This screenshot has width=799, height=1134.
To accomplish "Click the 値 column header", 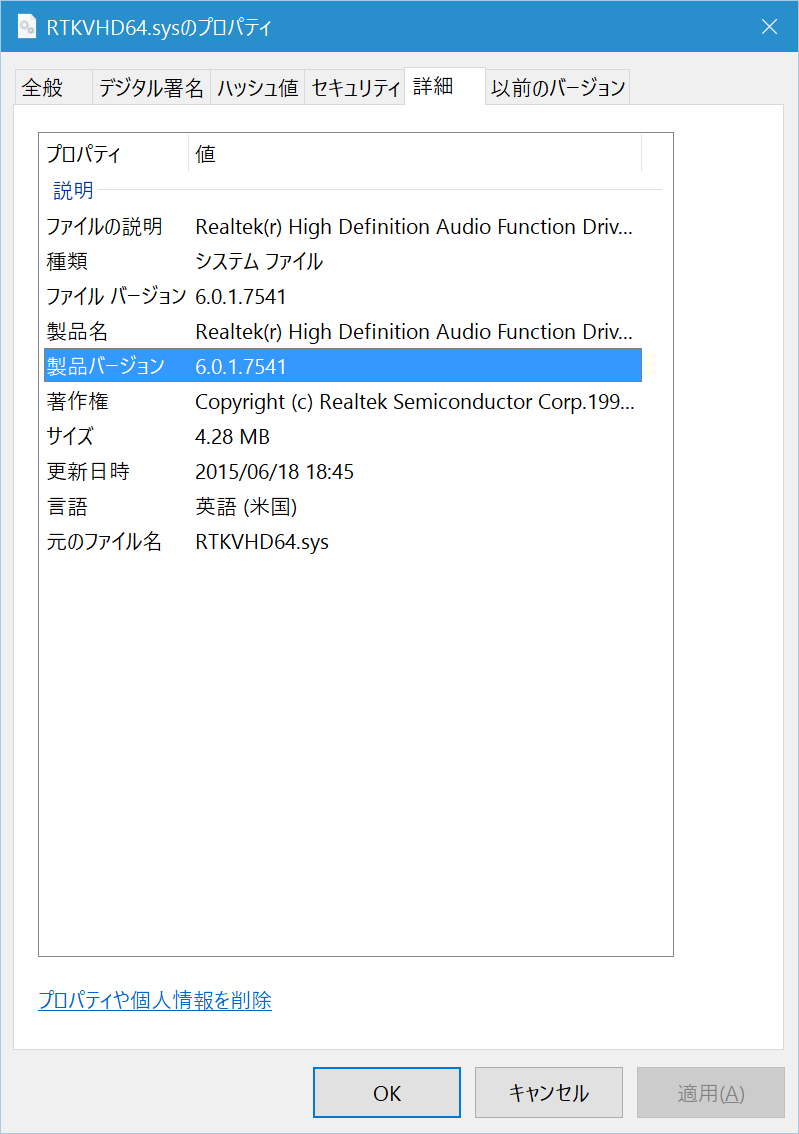I will pos(205,153).
